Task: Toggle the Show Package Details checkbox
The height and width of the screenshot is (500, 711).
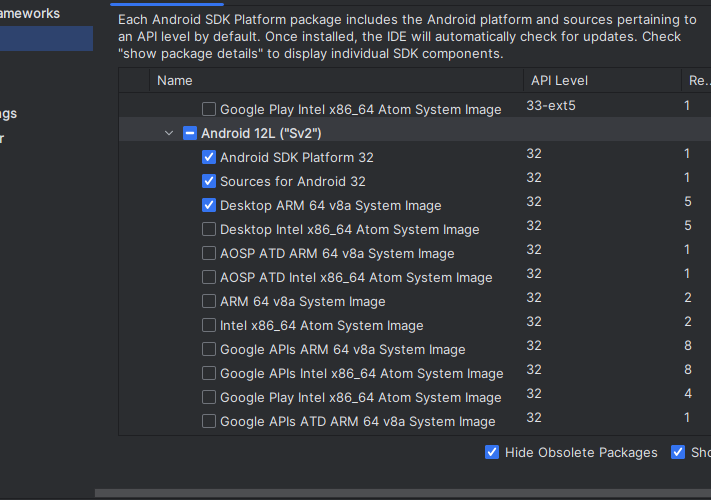Action: 678,452
